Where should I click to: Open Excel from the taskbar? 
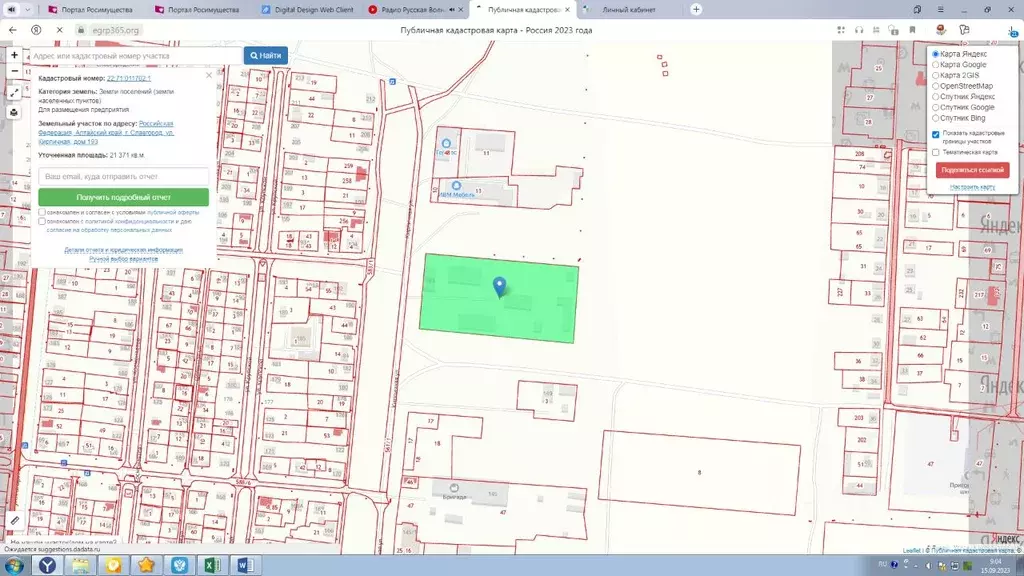(x=211, y=565)
